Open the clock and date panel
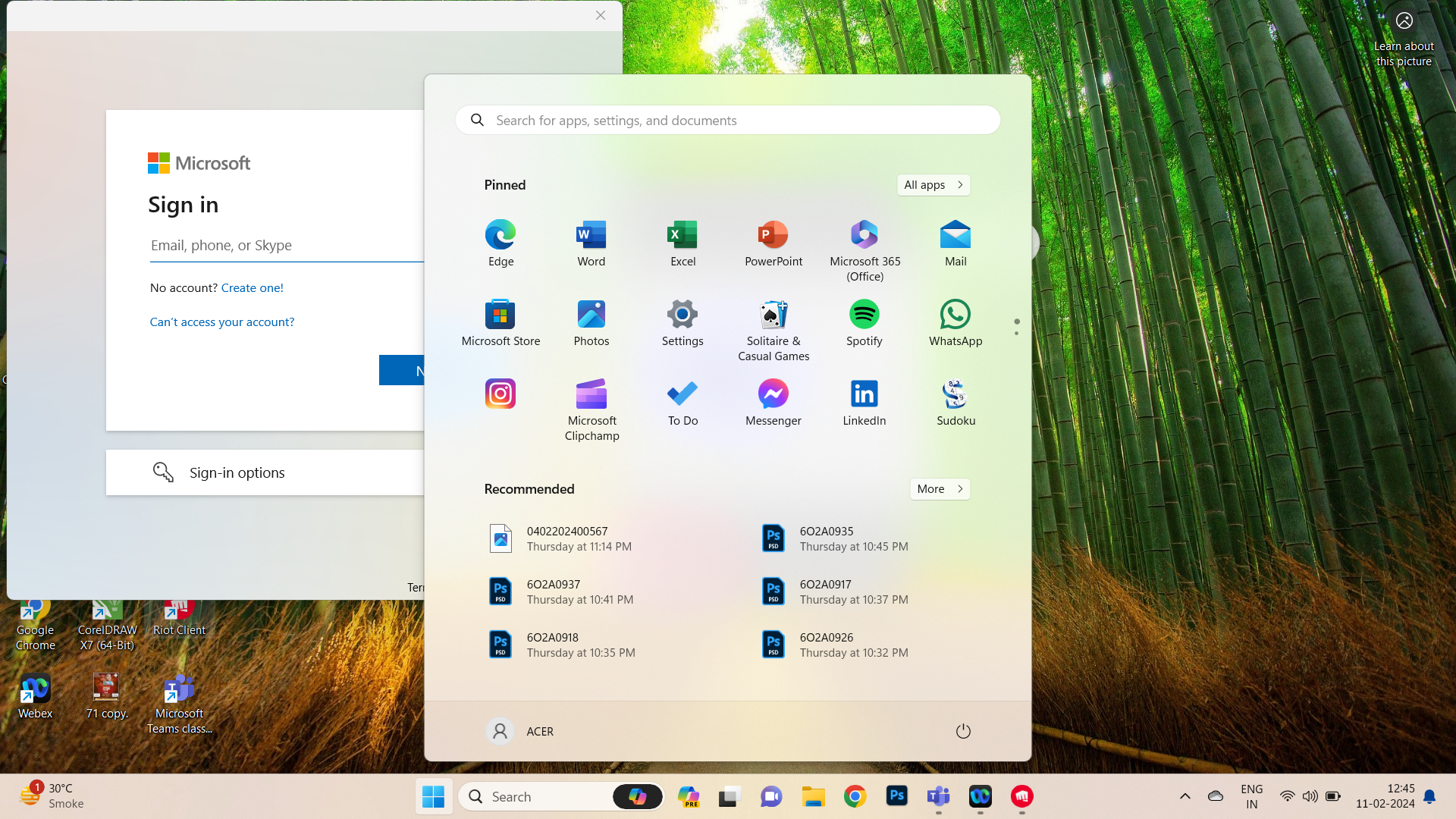 1385,796
